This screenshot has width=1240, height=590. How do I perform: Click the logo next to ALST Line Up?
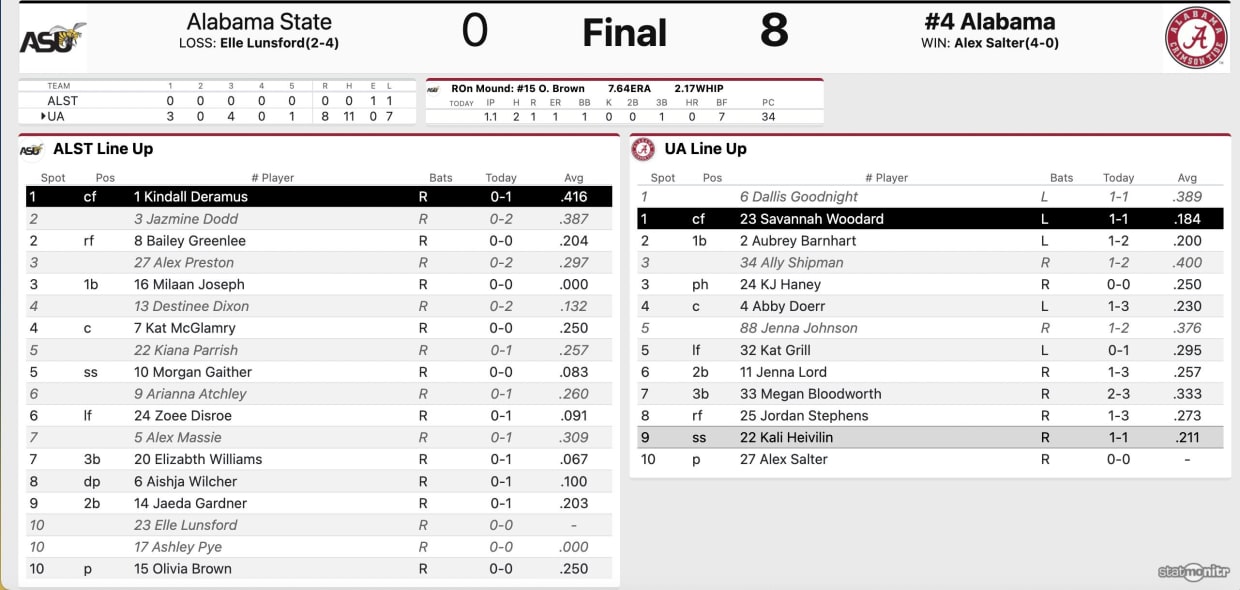pos(31,149)
